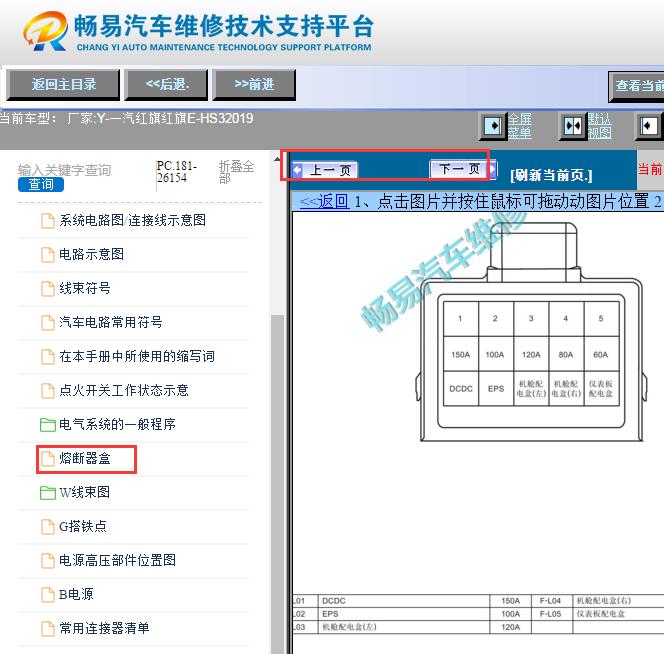The height and width of the screenshot is (654, 664).
Task: Click the 返回主目录 button
Action: 64,85
